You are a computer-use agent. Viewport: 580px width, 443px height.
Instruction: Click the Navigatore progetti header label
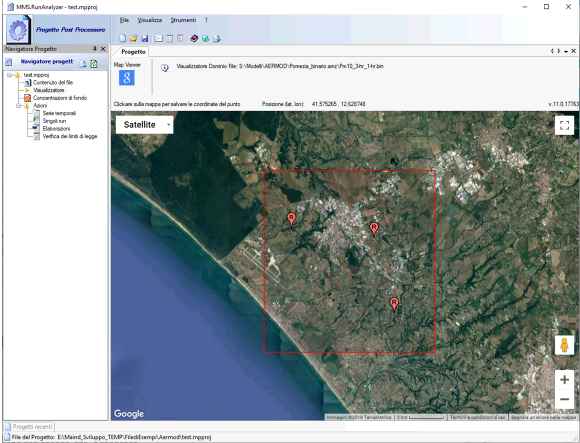coord(47,61)
